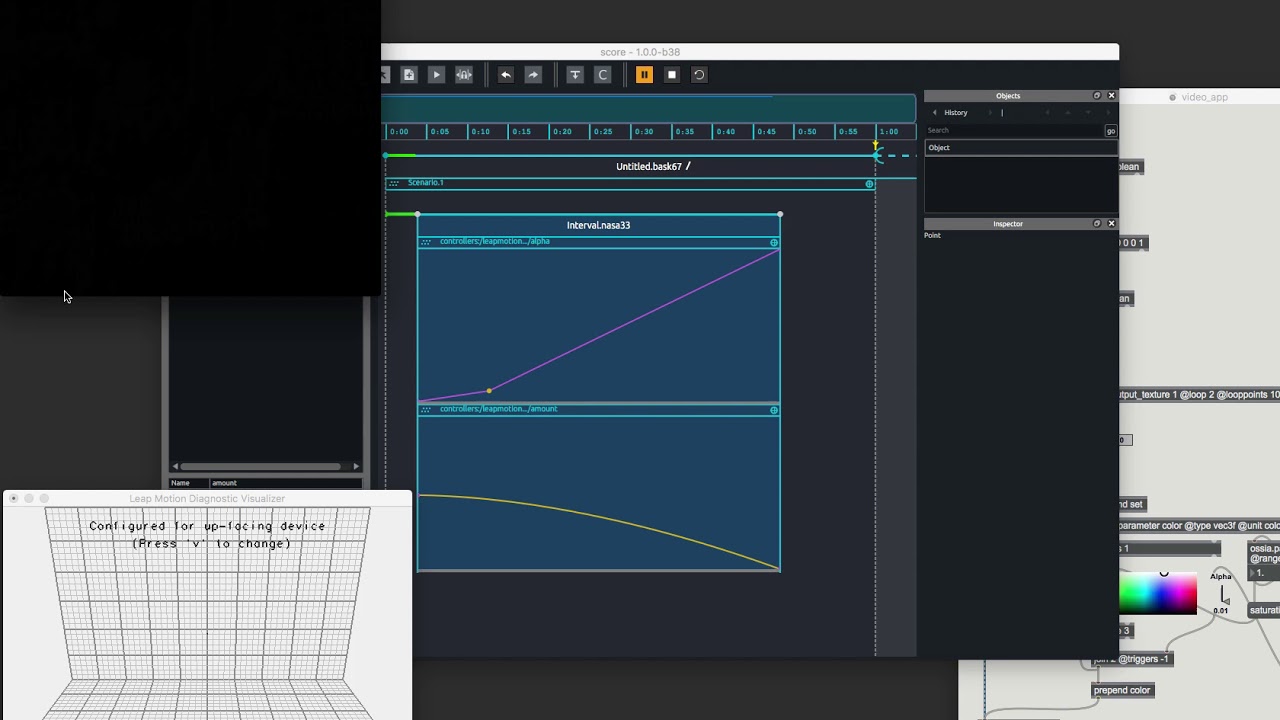Click the alpha automation drag handle dots
This screenshot has height=720, width=1280.
tap(426, 242)
